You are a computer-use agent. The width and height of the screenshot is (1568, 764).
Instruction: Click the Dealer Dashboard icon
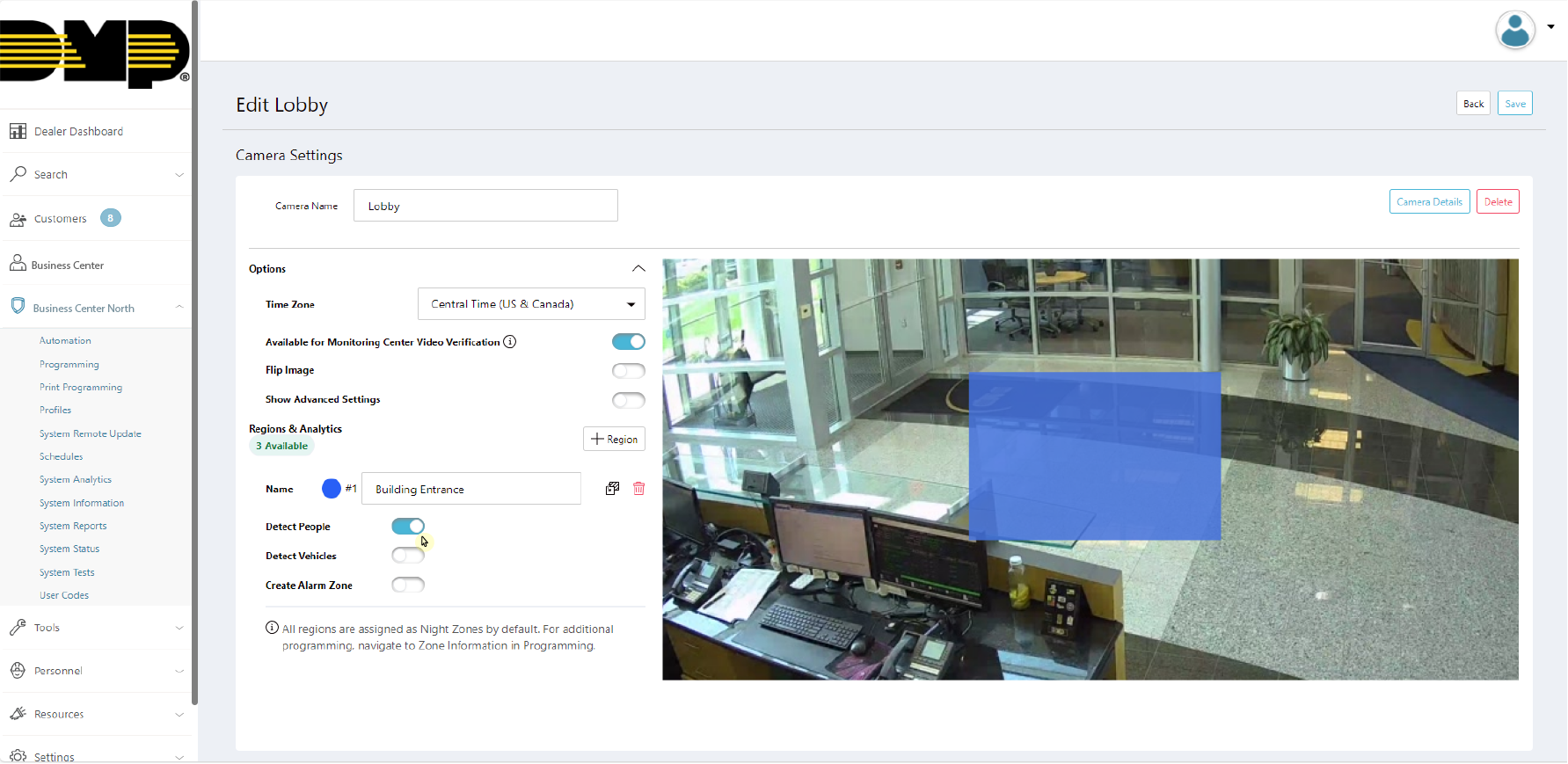coord(18,131)
